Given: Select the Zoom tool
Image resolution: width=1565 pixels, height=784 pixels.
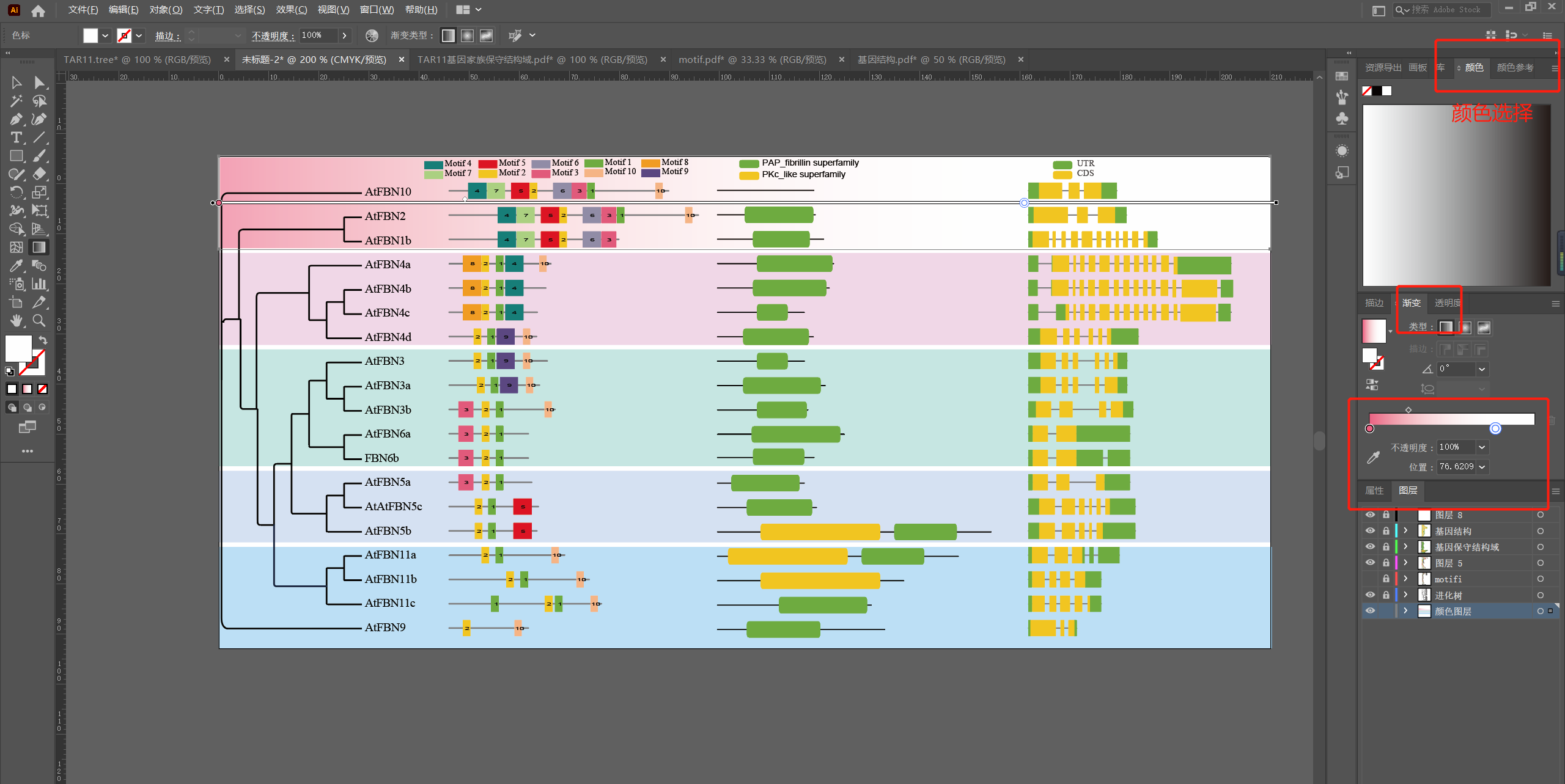Looking at the screenshot, I should click(39, 321).
